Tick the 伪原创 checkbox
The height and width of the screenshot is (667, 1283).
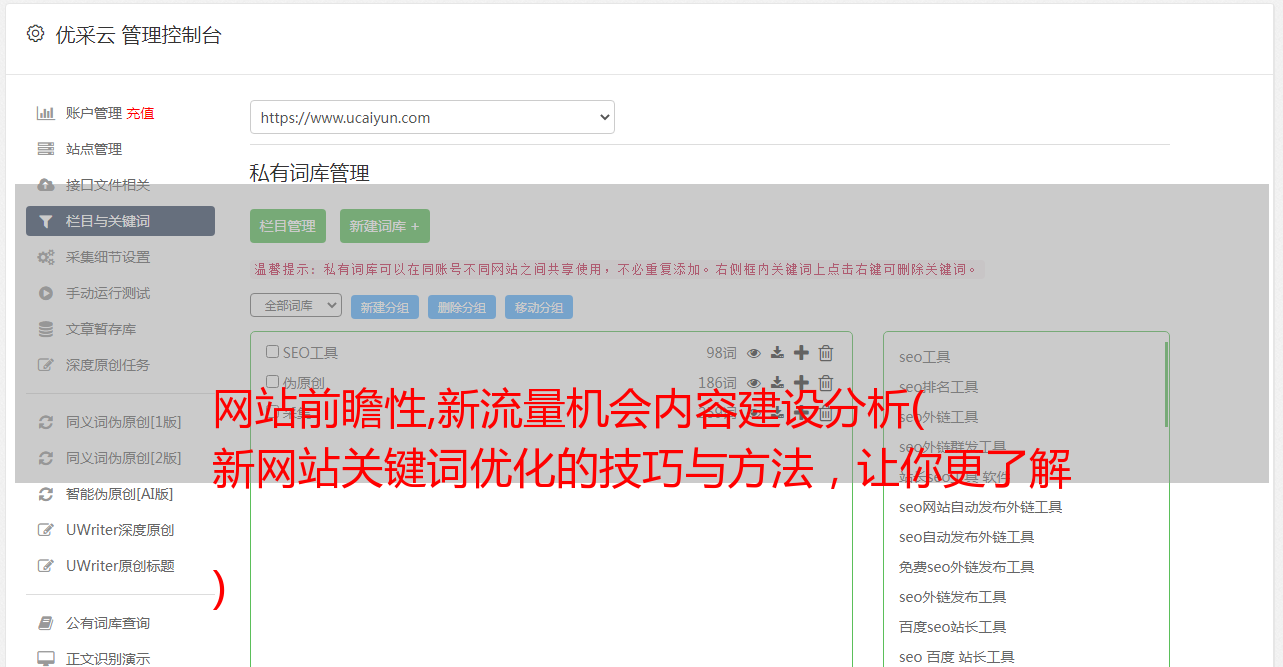[x=272, y=382]
